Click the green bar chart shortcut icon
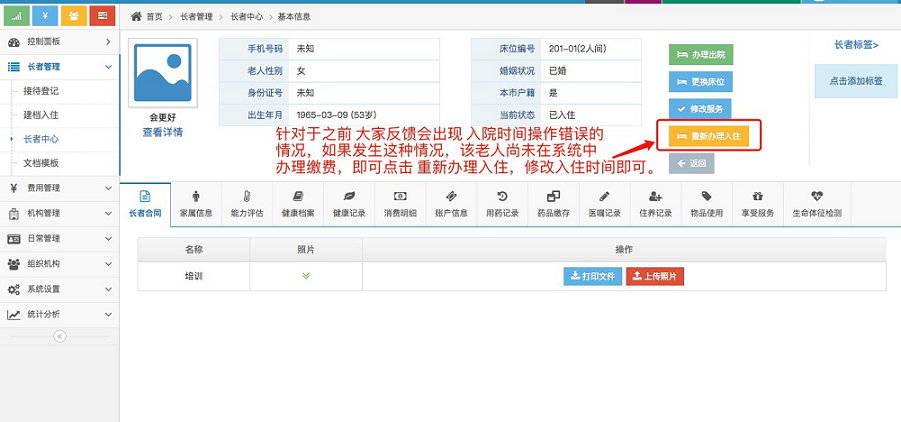The height and width of the screenshot is (422, 901). click(17, 16)
